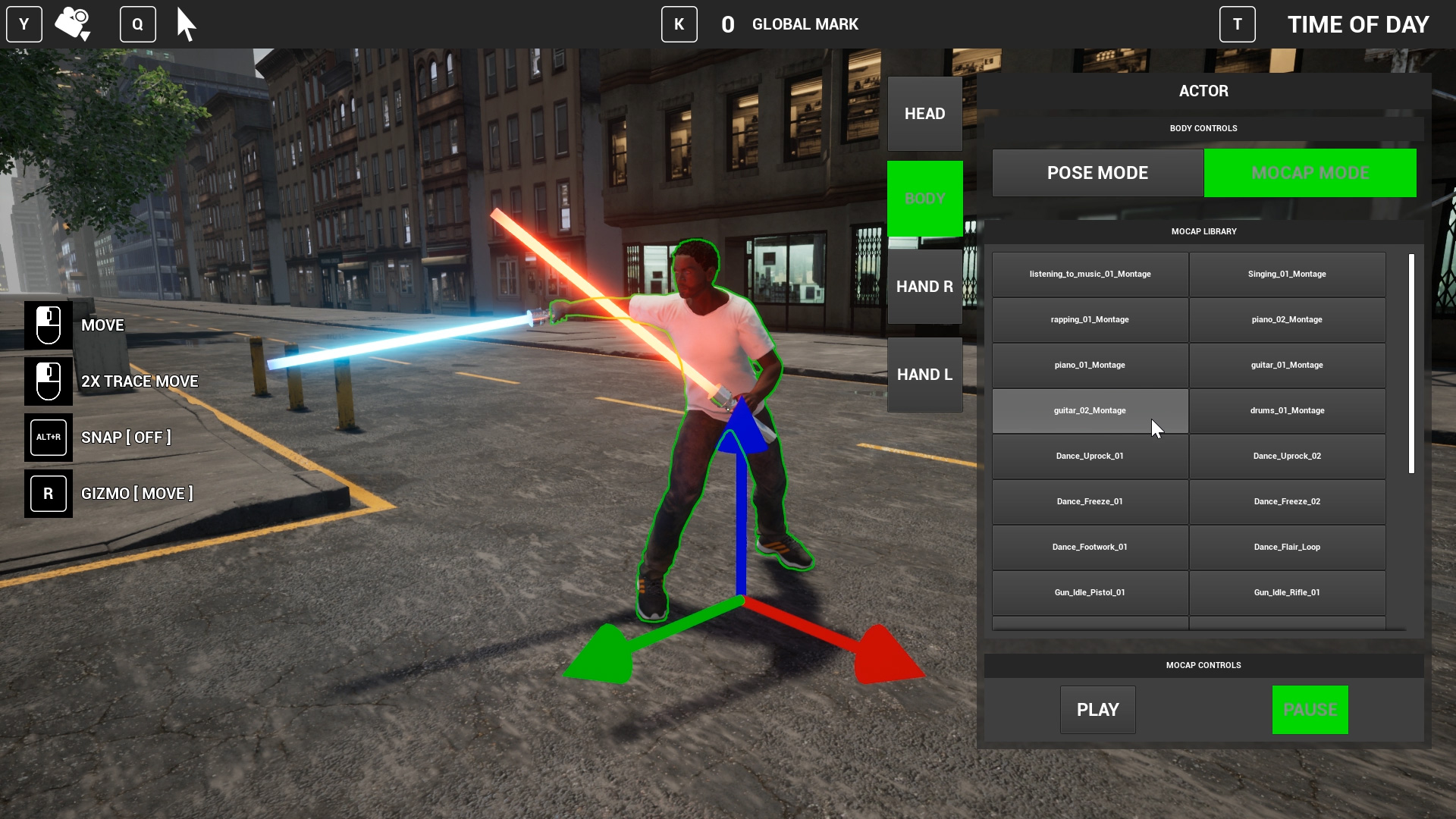Screen dimensions: 1456x819
Task: Select drums_01_Montage animation
Action: (x=1287, y=411)
